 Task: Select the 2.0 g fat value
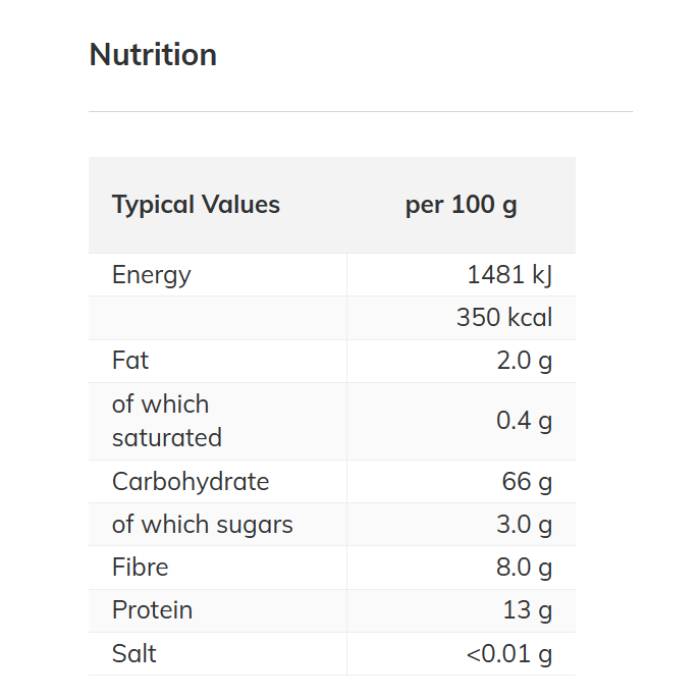524,361
